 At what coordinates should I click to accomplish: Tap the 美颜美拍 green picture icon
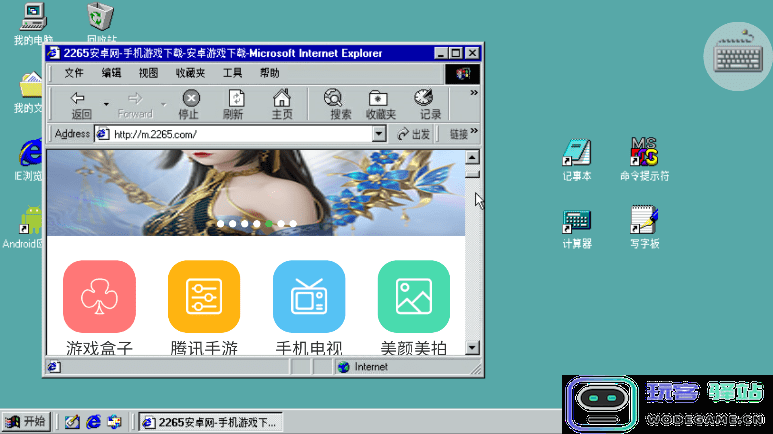(414, 296)
